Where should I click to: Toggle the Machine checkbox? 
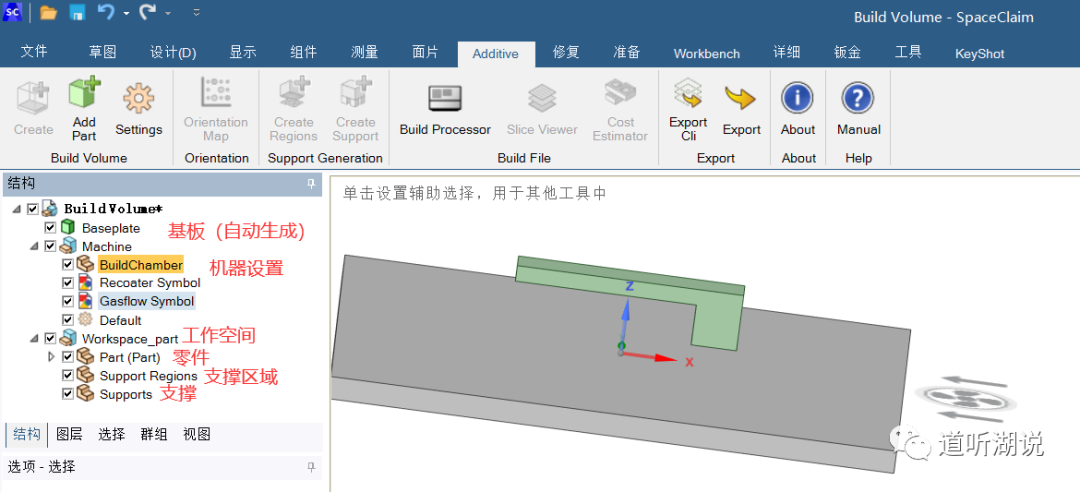point(50,246)
